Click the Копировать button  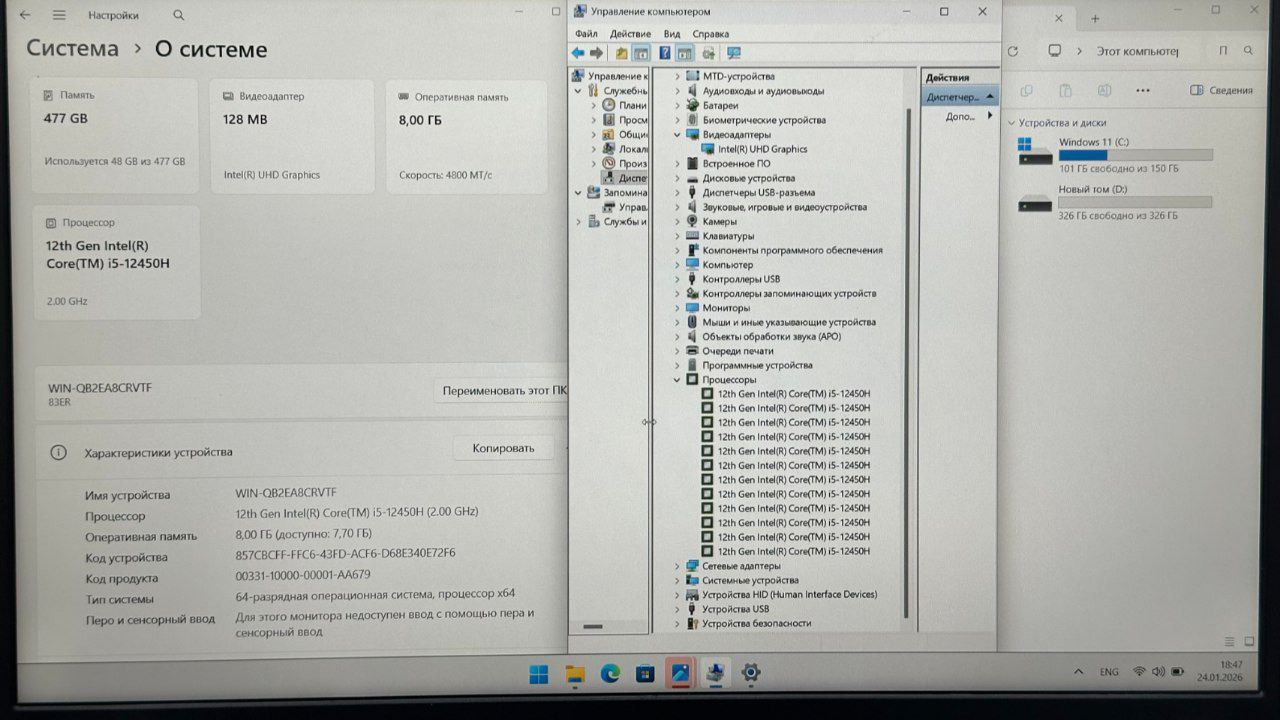(x=503, y=448)
